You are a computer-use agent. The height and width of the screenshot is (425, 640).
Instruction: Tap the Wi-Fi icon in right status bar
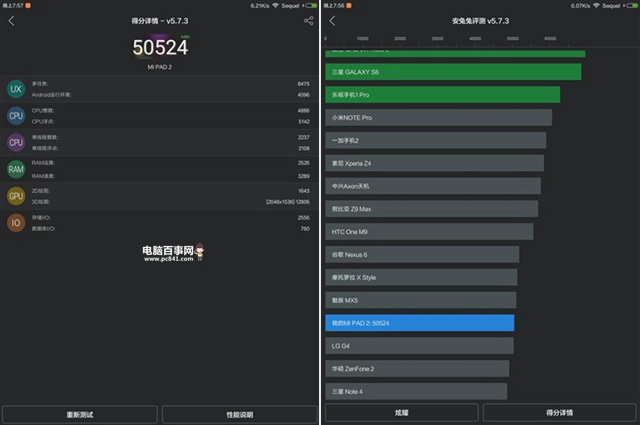596,5
